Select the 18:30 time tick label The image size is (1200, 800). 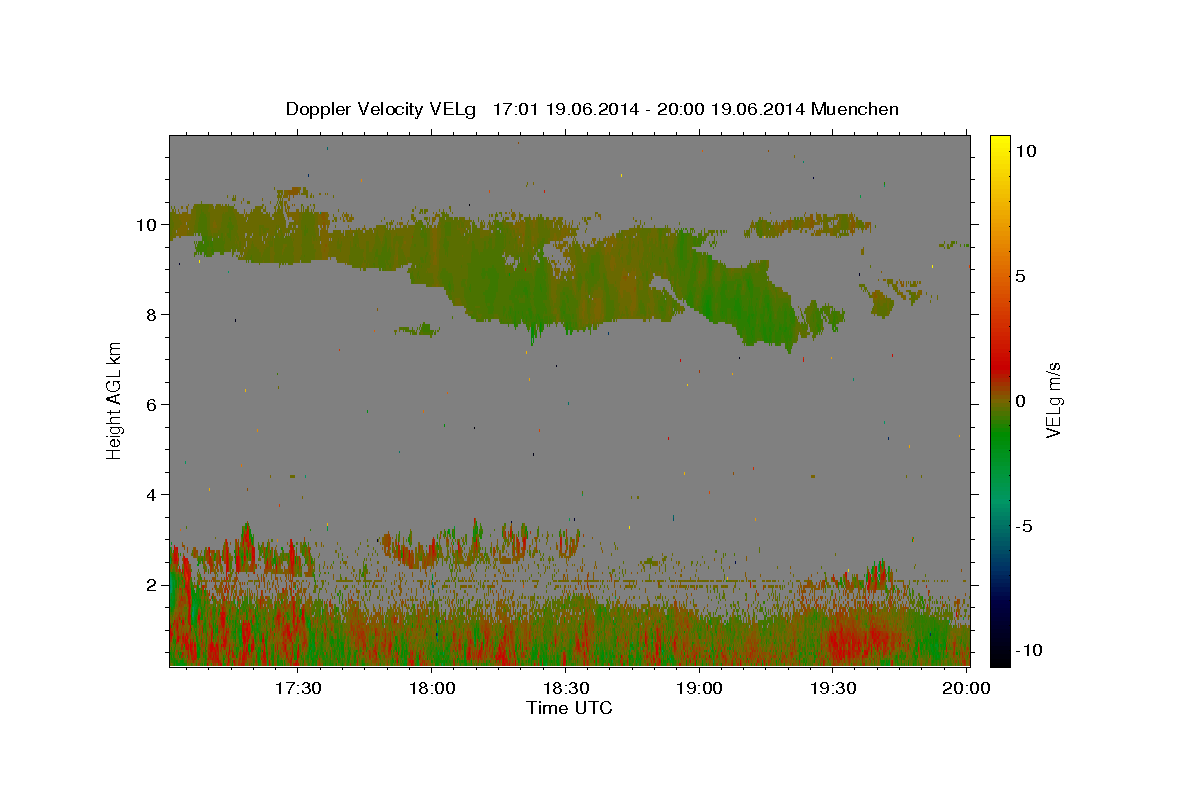tap(565, 688)
